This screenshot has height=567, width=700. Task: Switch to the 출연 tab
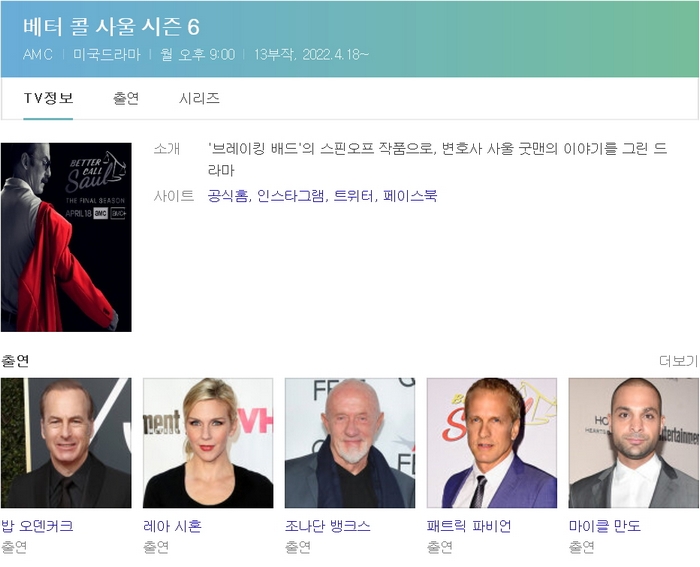click(126, 98)
